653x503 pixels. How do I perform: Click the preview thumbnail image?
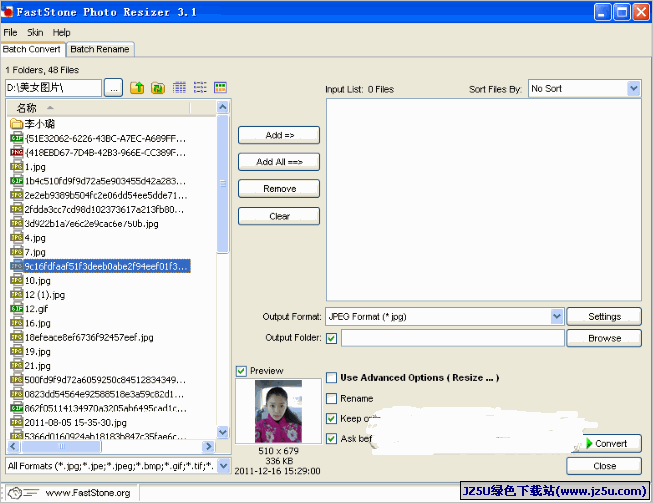[278, 411]
